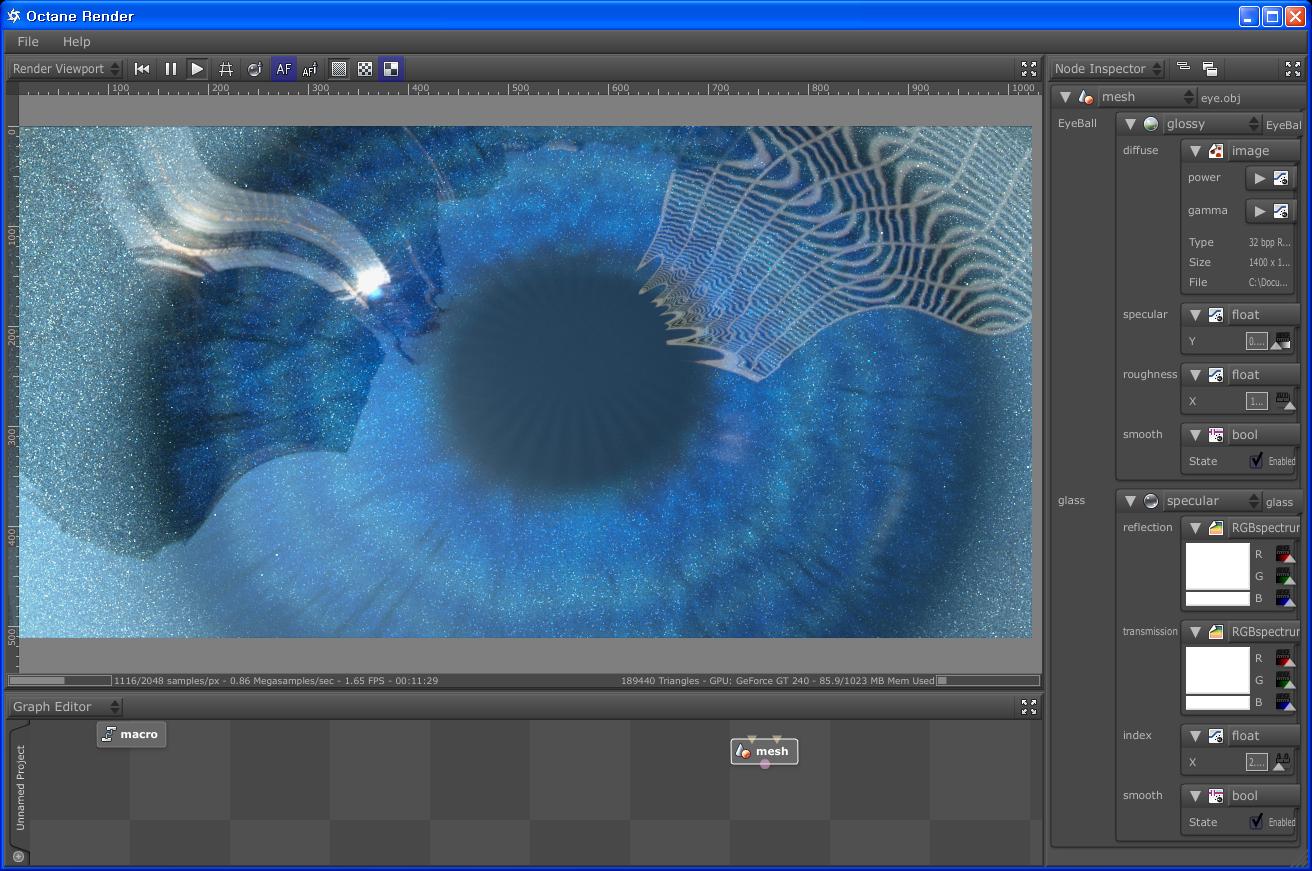The height and width of the screenshot is (871, 1312).
Task: Collapse the mesh node in inspector
Action: [1065, 97]
